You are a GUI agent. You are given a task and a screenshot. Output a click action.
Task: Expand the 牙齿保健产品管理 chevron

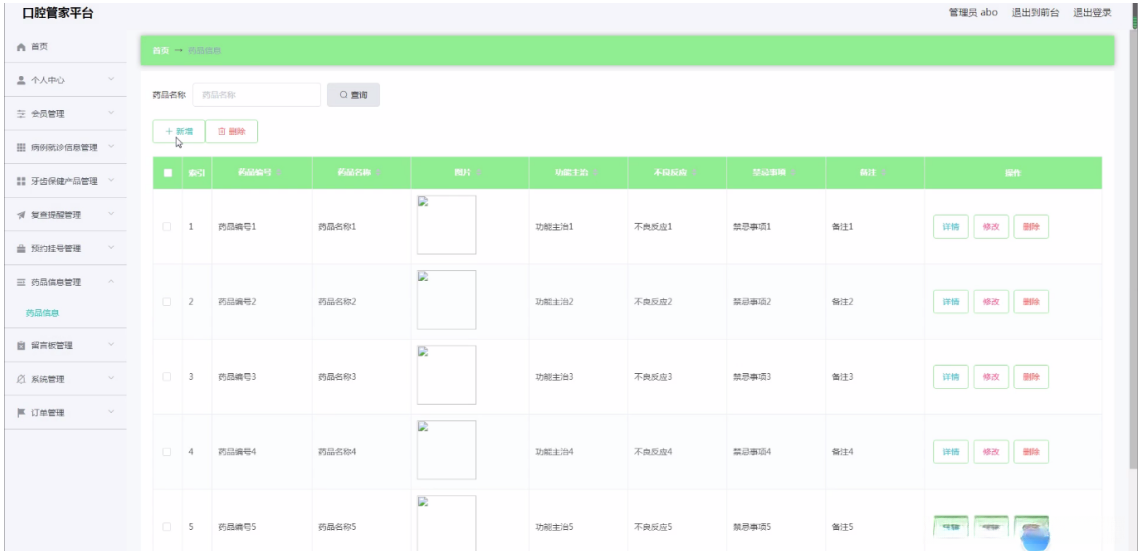pos(111,180)
